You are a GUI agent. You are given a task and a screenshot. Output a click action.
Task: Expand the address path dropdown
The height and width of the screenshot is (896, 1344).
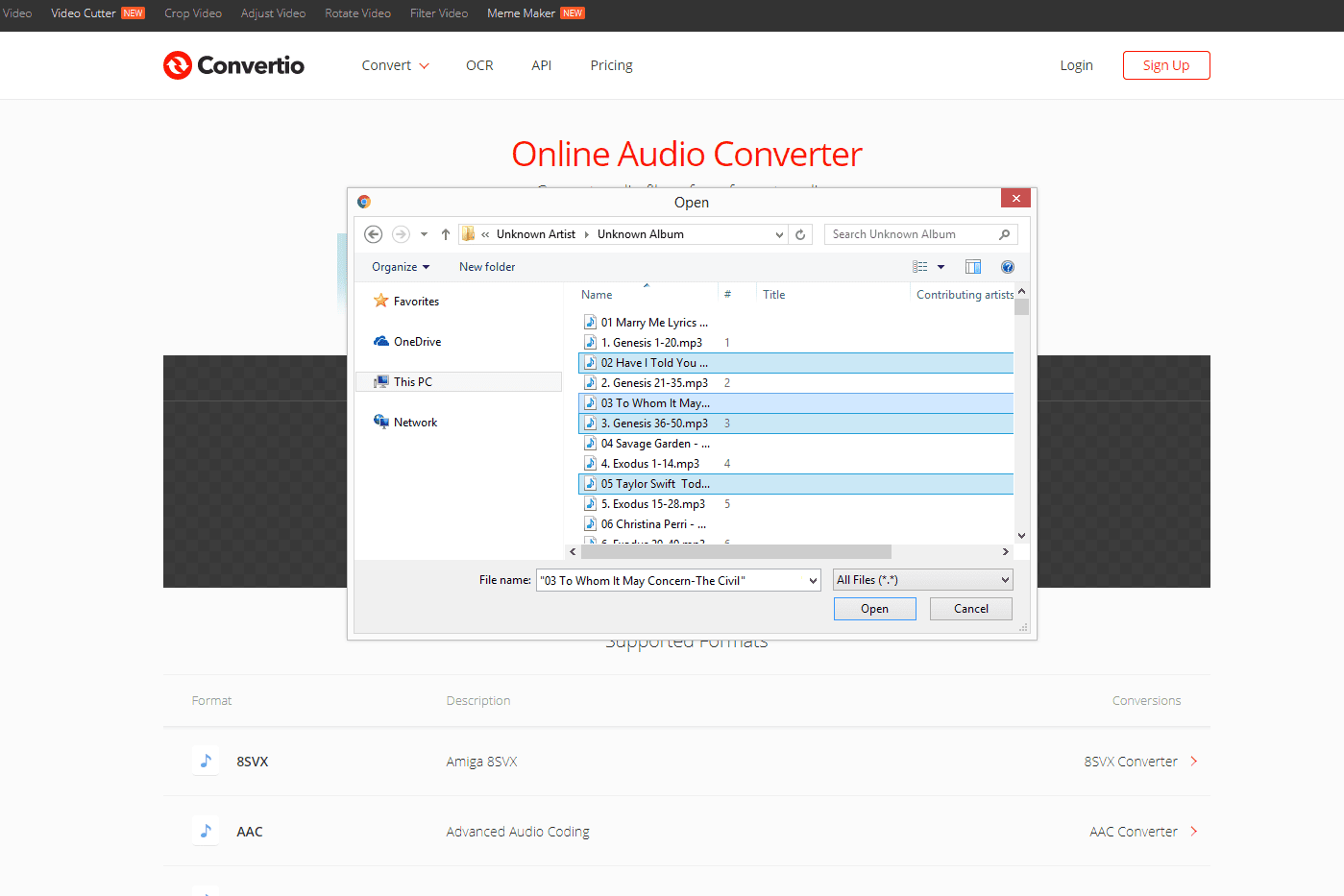pyautogui.click(x=779, y=234)
